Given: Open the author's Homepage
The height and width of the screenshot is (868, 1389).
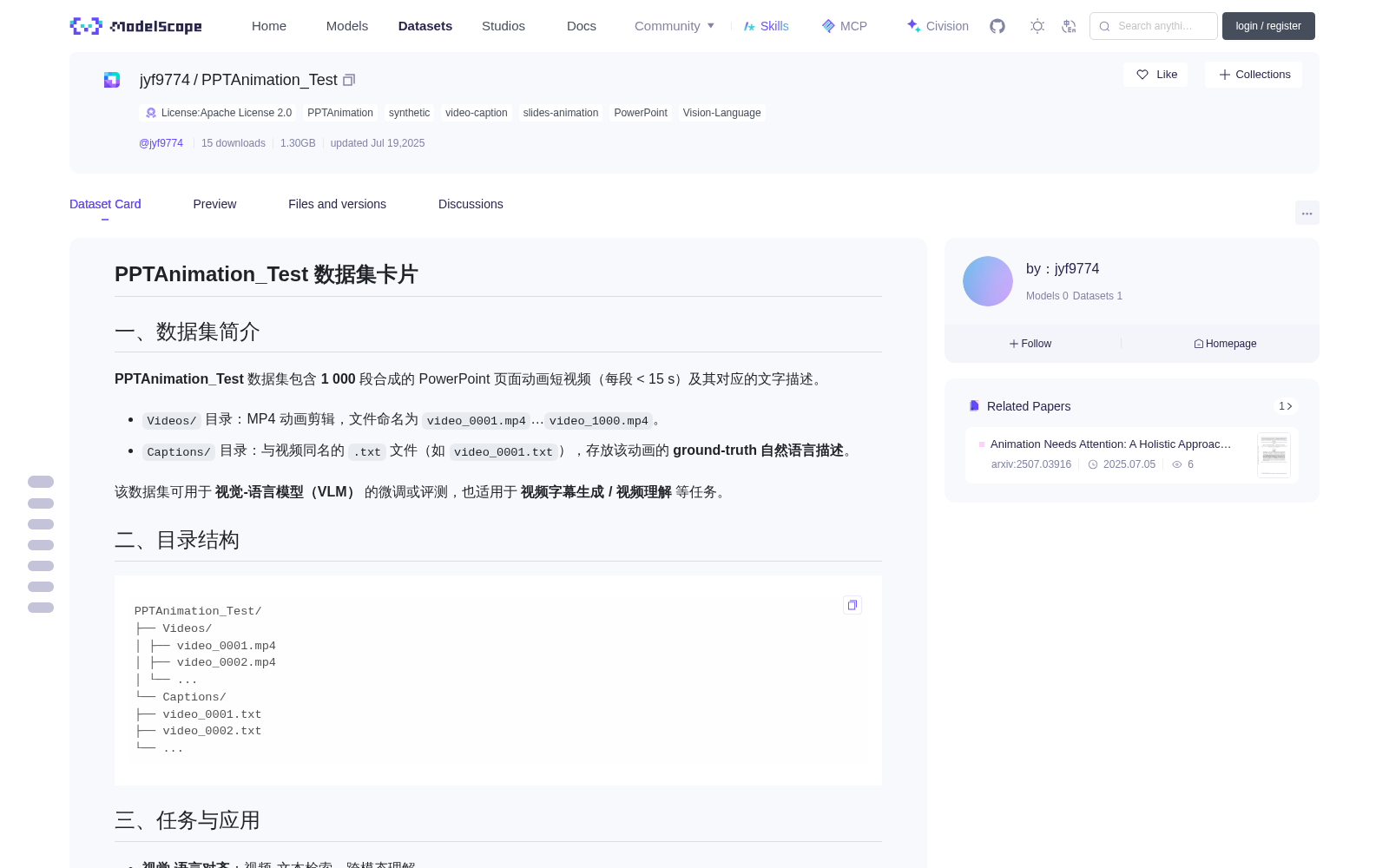Looking at the screenshot, I should [1225, 344].
